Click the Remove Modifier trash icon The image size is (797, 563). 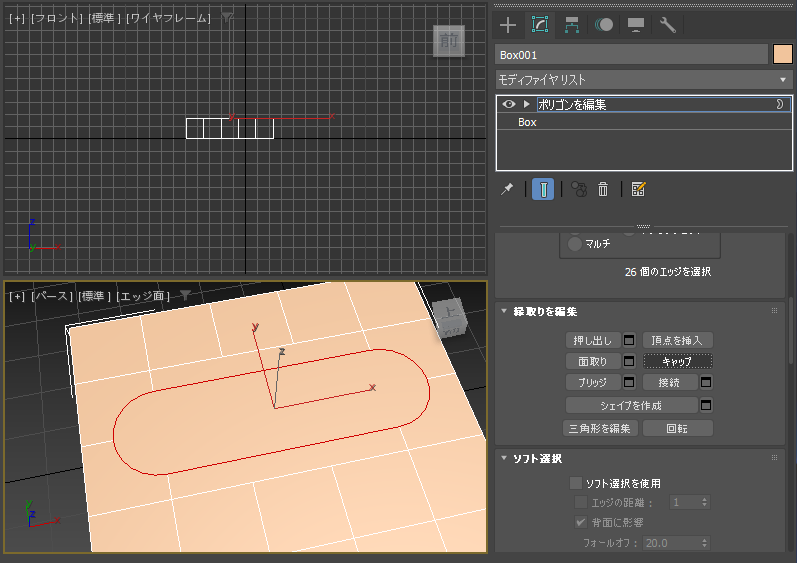click(603, 190)
